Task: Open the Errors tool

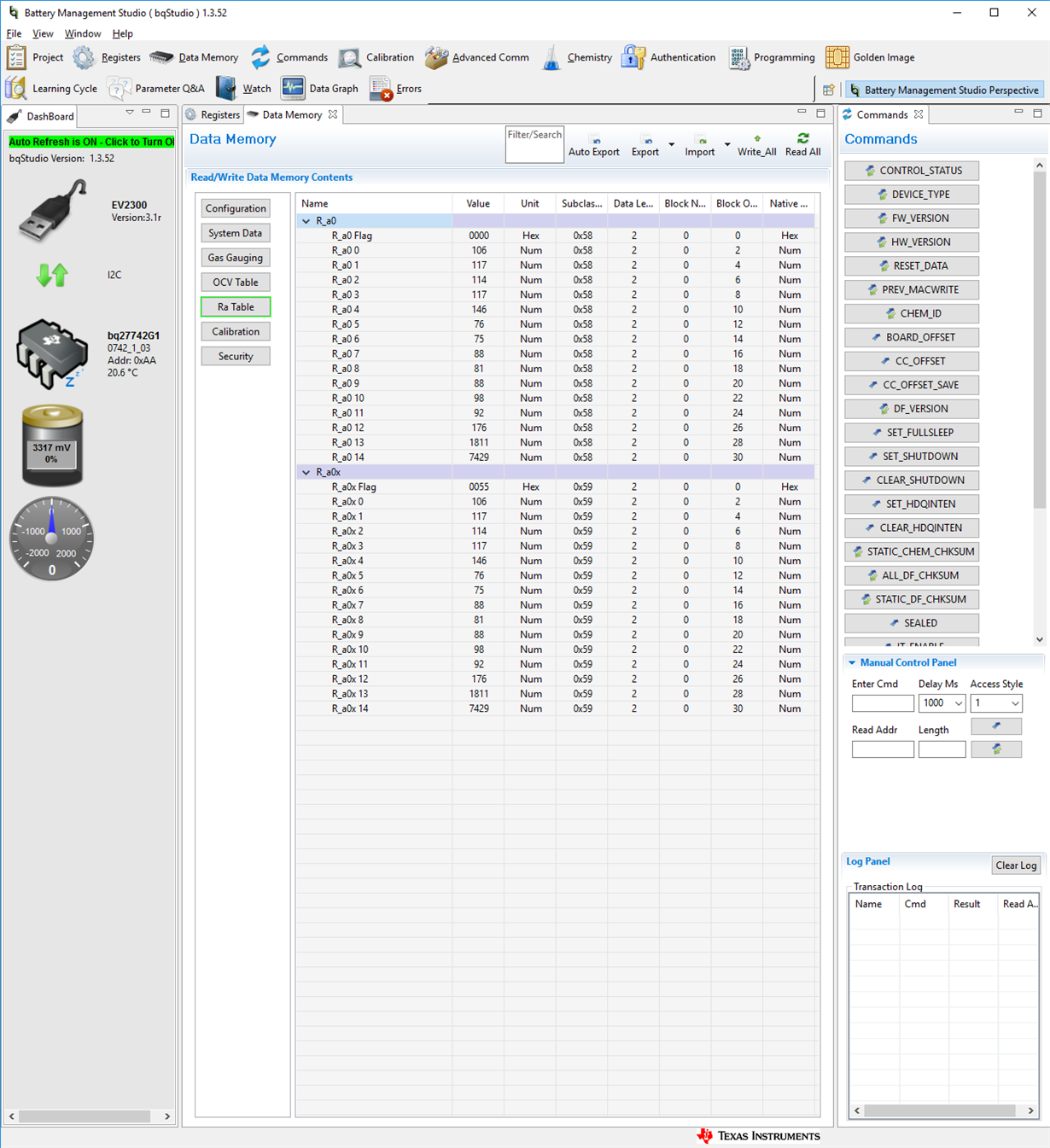Action: tap(381, 88)
